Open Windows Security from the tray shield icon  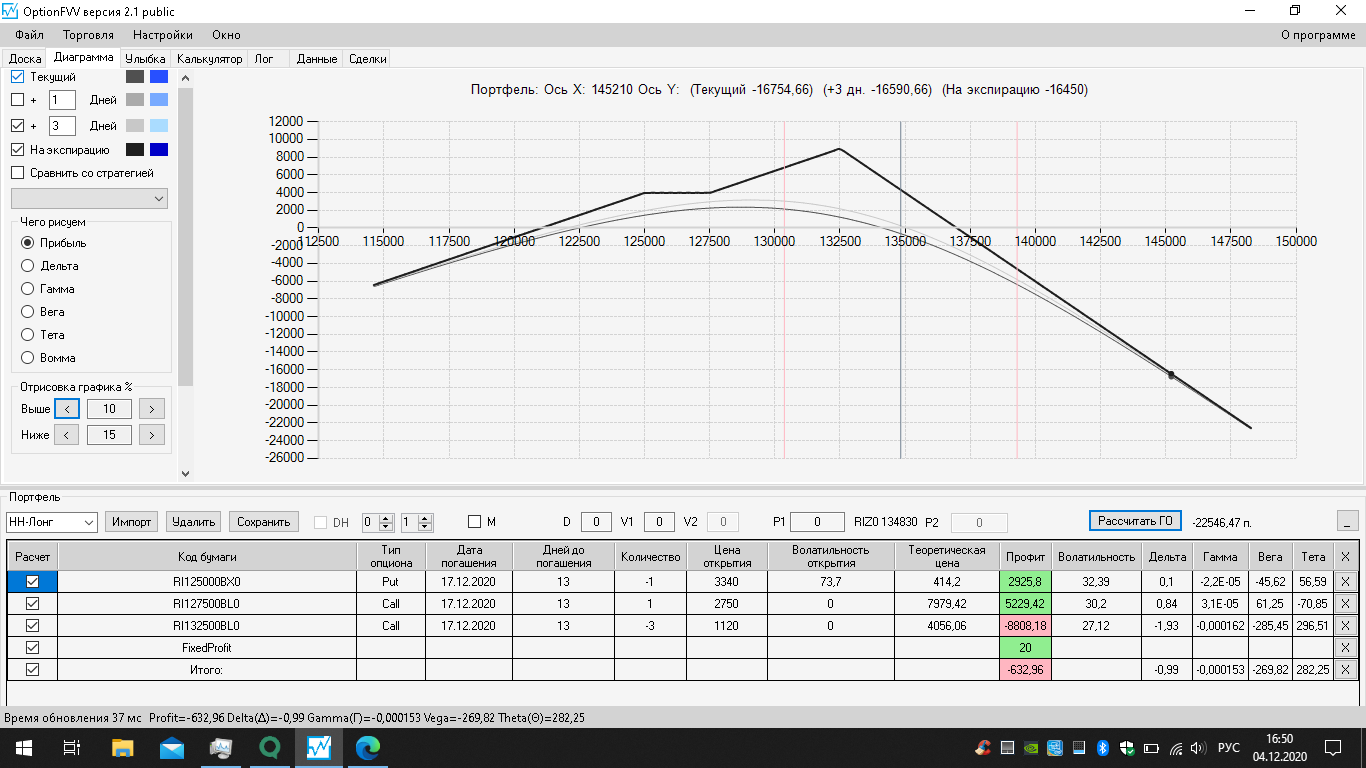tap(1128, 748)
